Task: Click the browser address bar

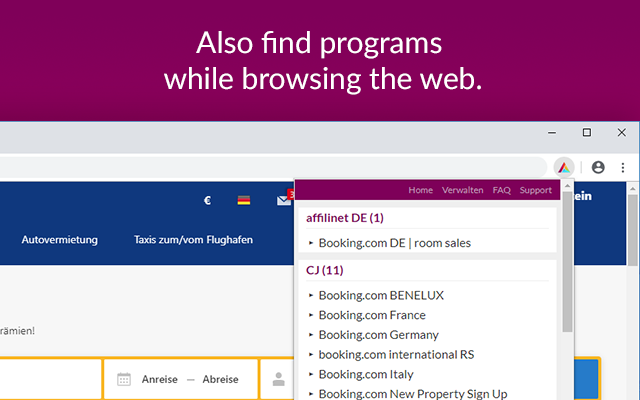Action: 273,167
